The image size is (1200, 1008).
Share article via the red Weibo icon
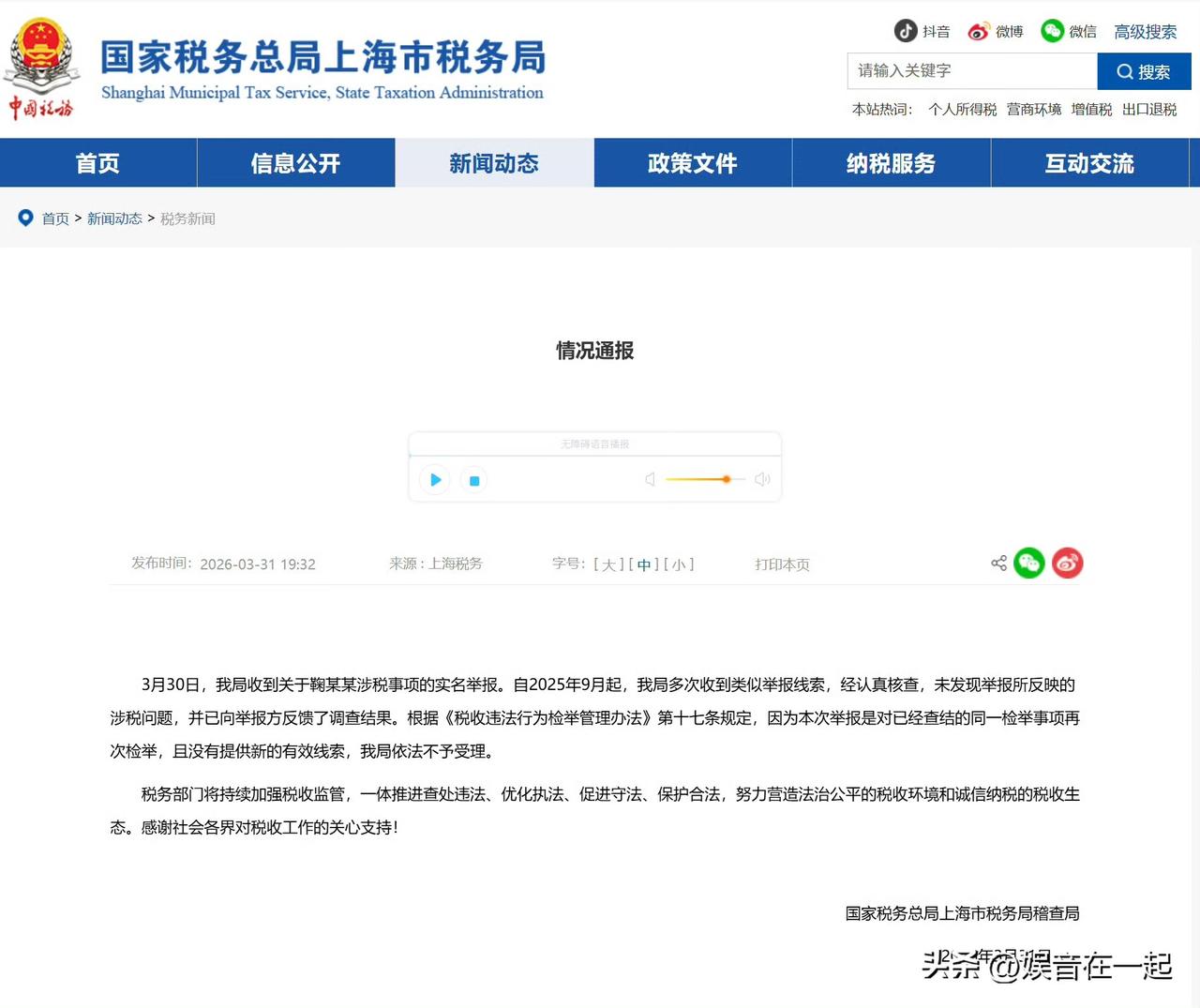coord(1067,563)
